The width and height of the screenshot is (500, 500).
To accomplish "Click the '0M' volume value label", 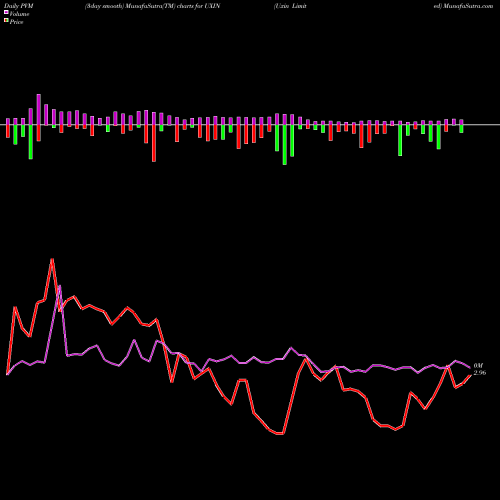I will point(478,366).
